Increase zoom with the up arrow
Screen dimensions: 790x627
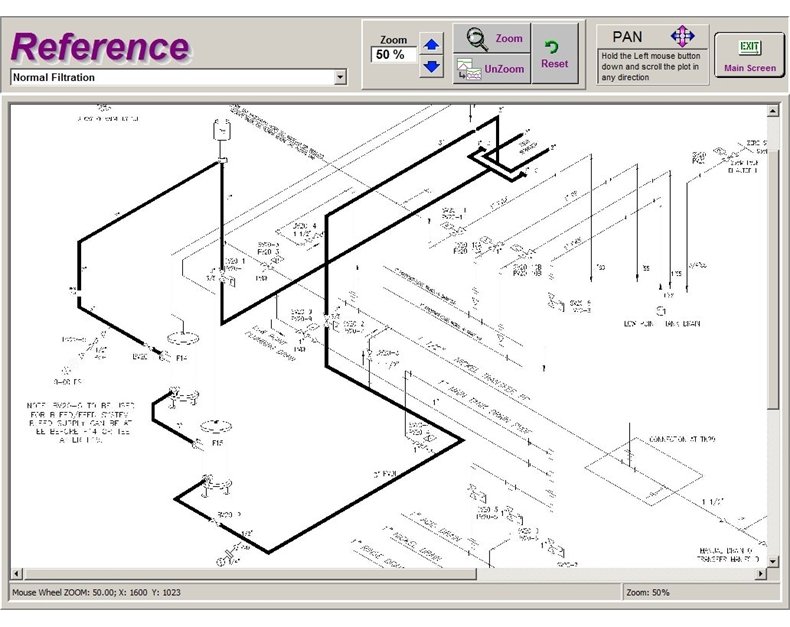[431, 45]
